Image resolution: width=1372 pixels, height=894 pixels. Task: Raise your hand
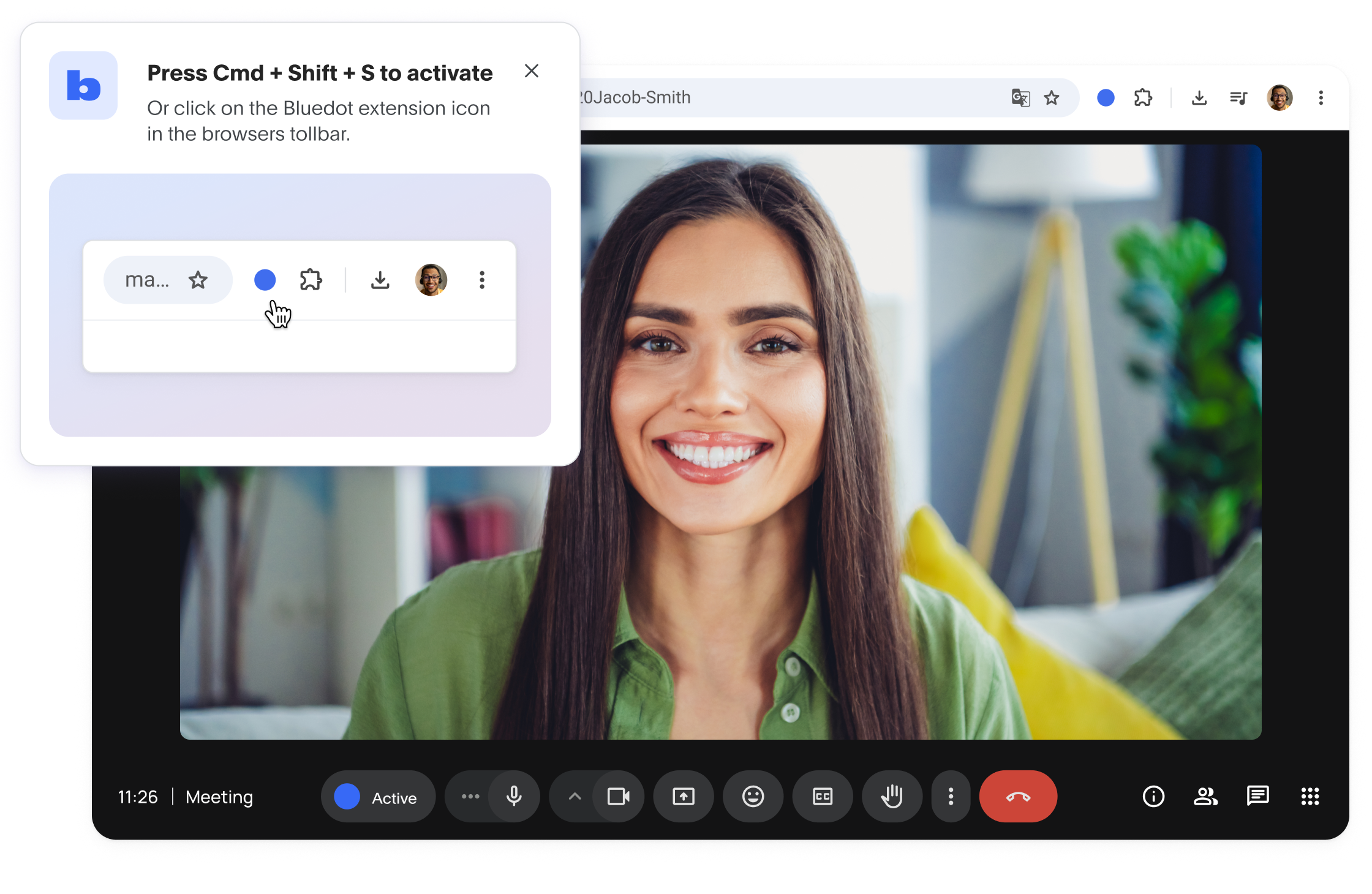coord(892,797)
